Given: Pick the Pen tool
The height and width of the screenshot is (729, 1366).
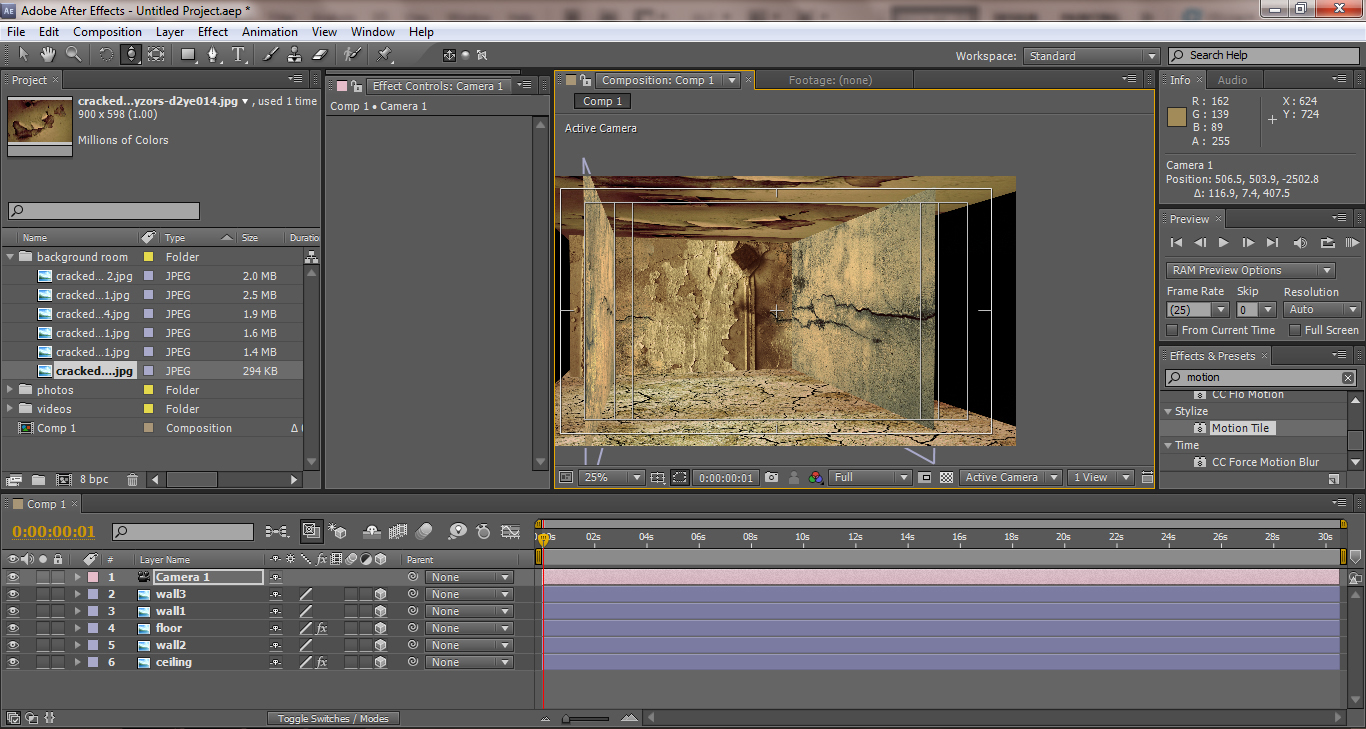Looking at the screenshot, I should [212, 55].
